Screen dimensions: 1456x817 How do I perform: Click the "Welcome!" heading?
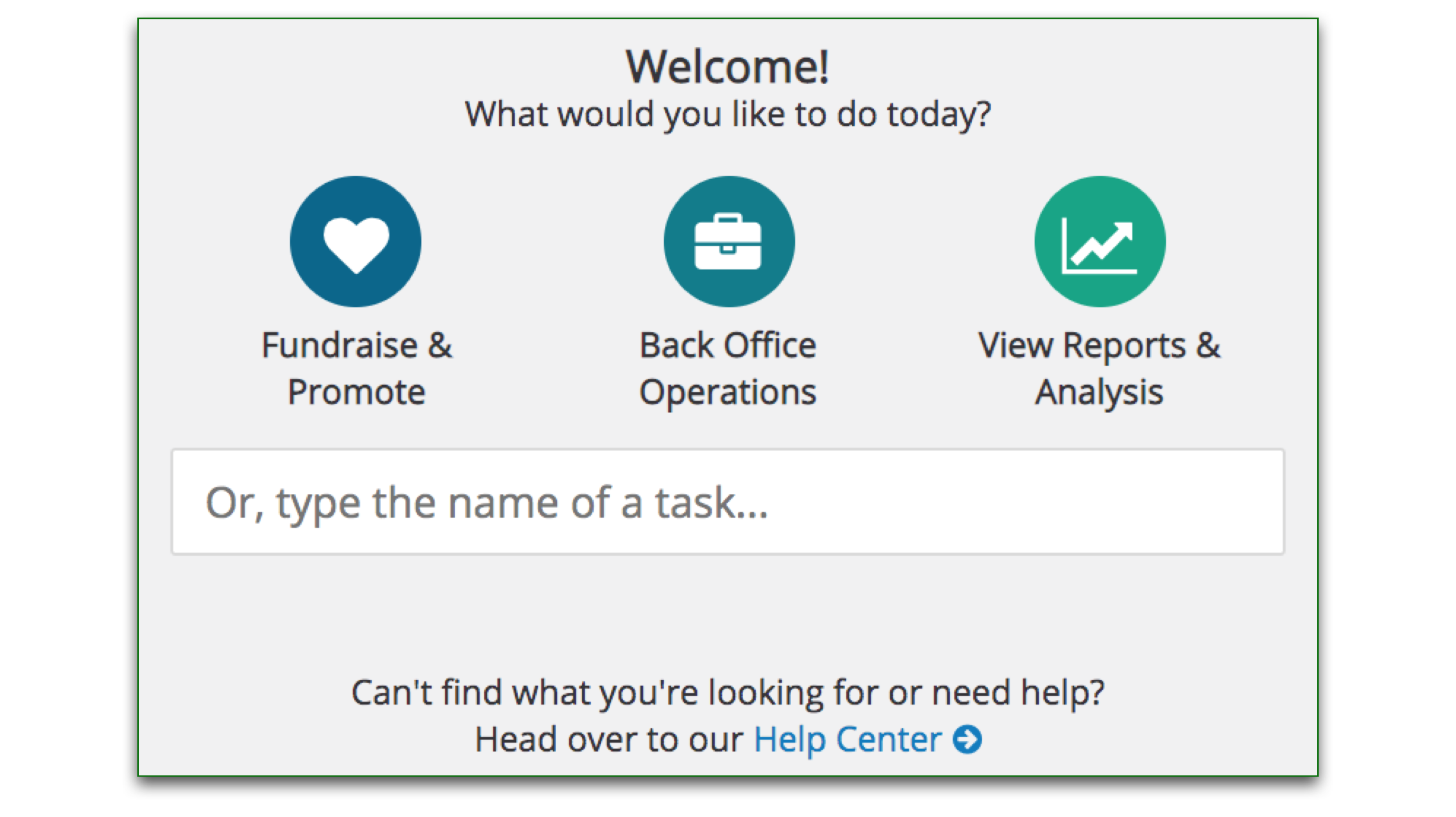pyautogui.click(x=727, y=67)
